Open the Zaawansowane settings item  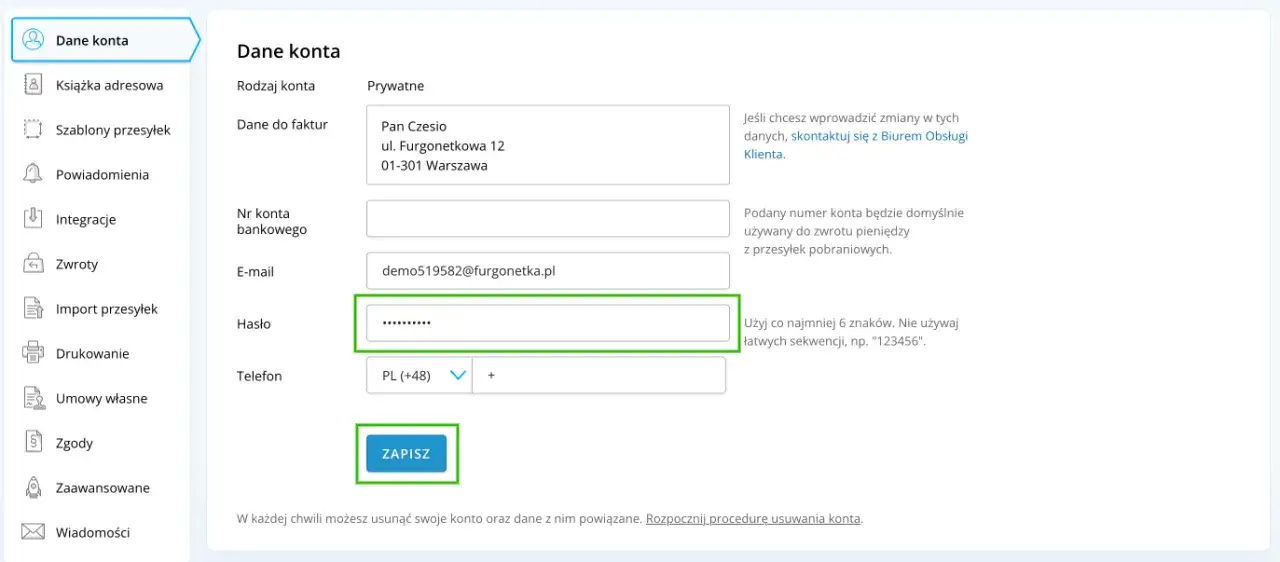coord(102,488)
